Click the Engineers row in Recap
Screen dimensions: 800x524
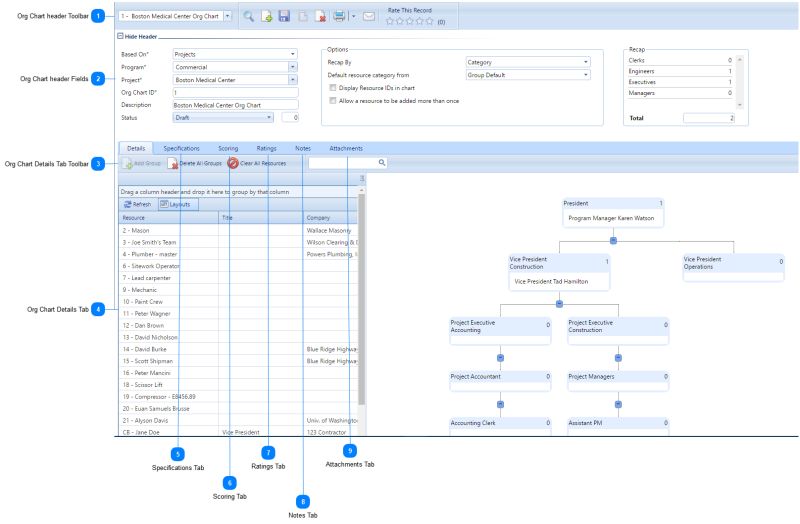tap(681, 71)
